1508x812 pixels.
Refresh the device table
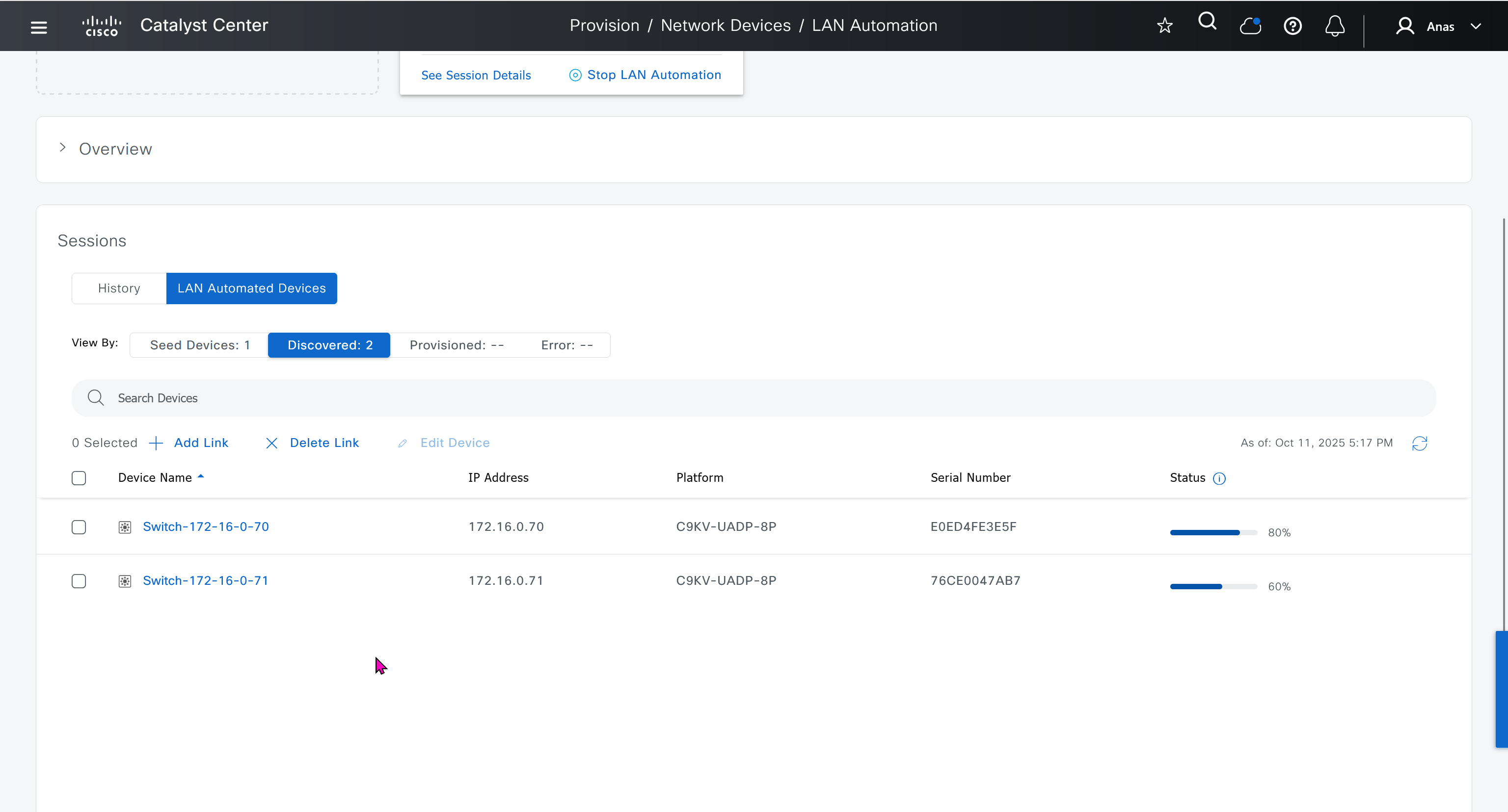[1420, 444]
